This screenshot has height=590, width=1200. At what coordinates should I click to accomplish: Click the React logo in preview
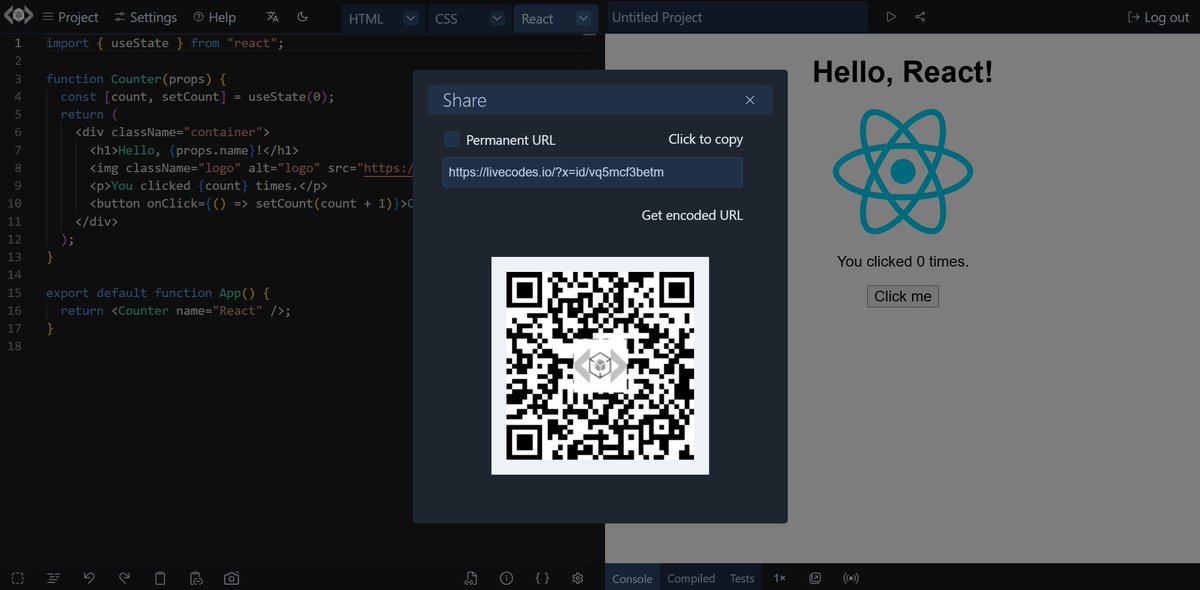point(903,172)
